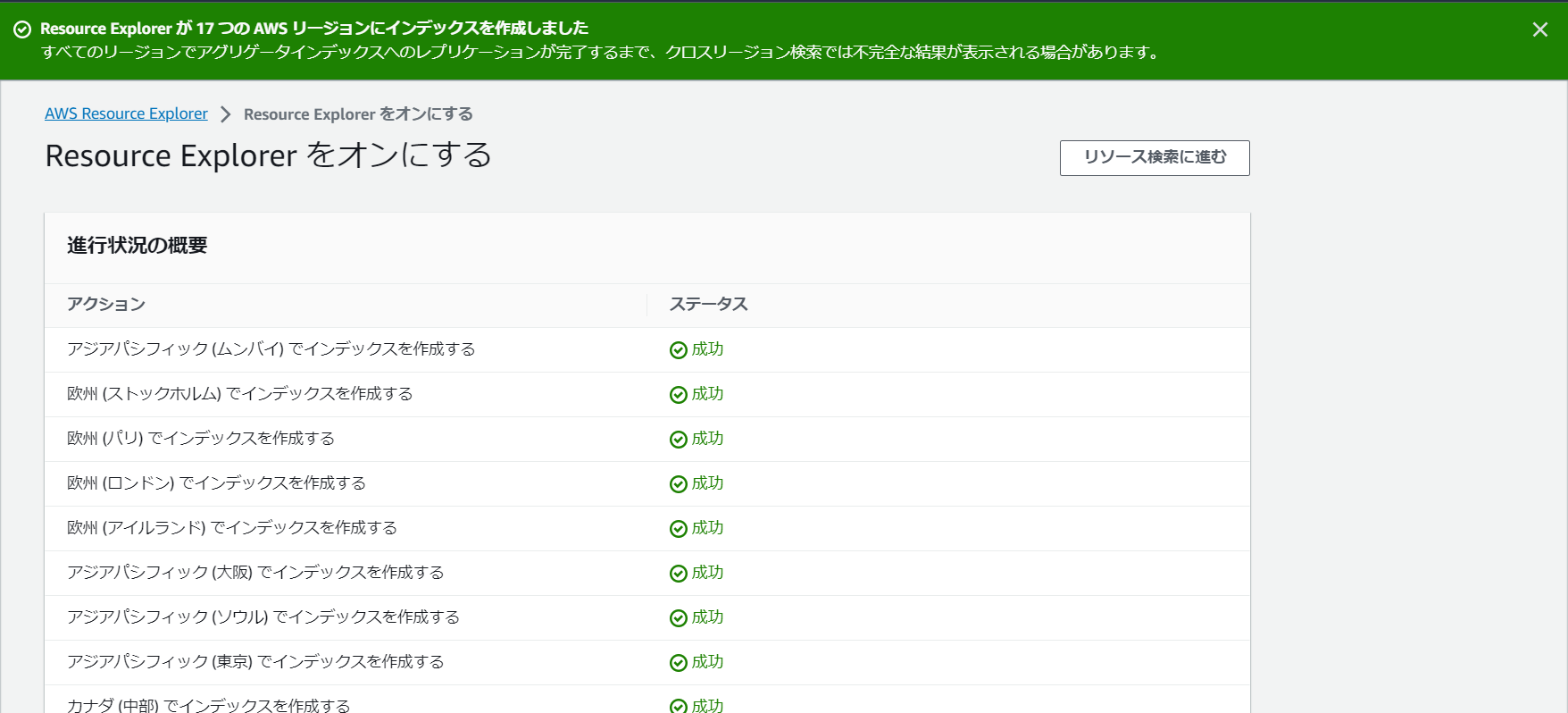Click the success status icon for アイルランド
The height and width of the screenshot is (713, 1568).
[679, 529]
